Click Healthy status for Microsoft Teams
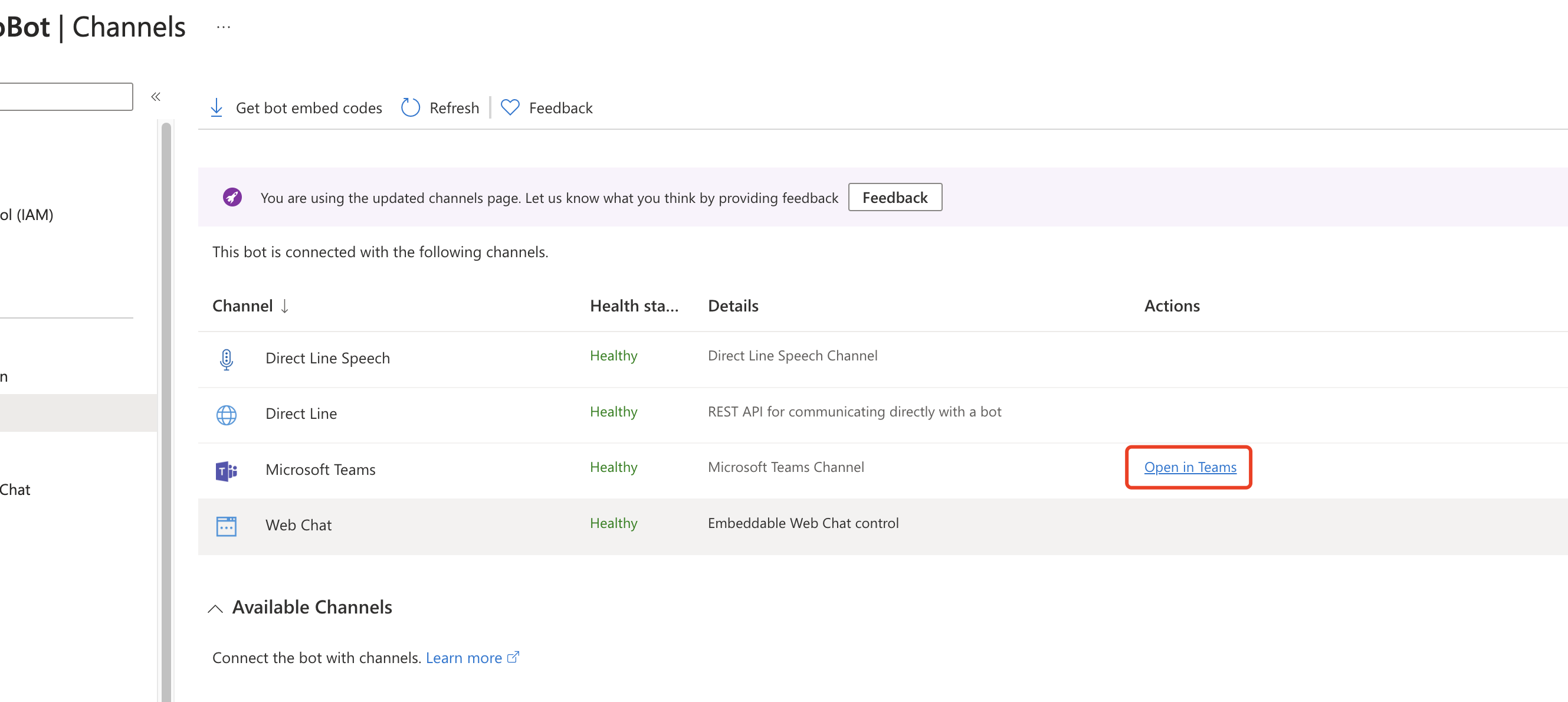 614,467
